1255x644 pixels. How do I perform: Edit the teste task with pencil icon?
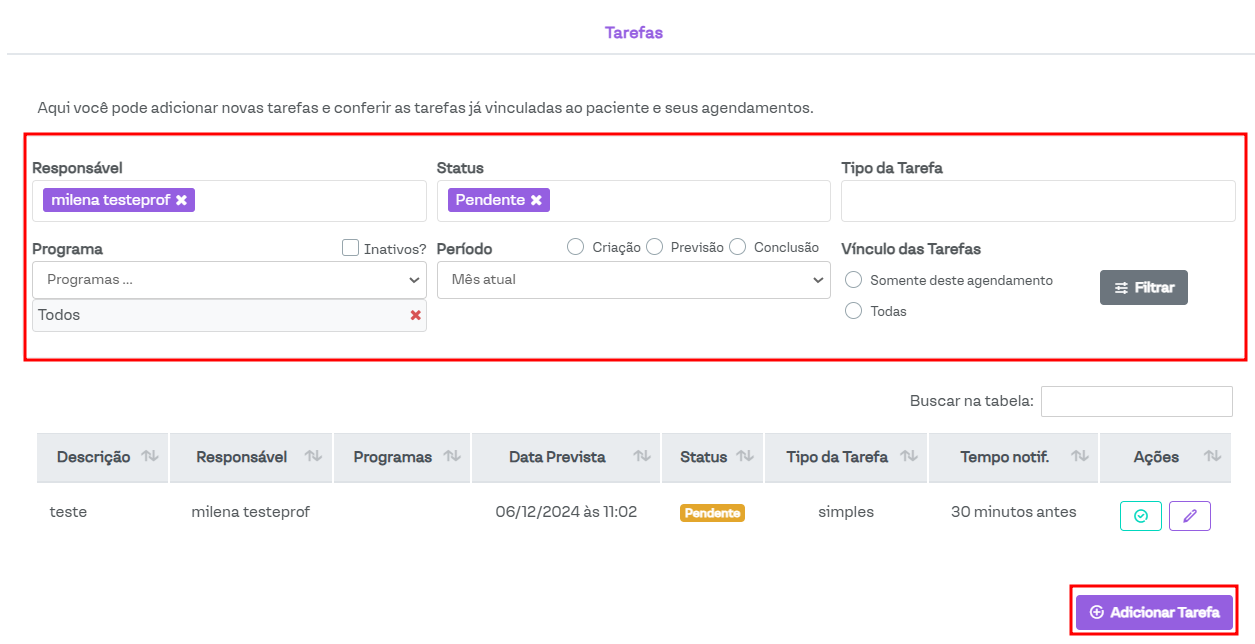click(1189, 516)
